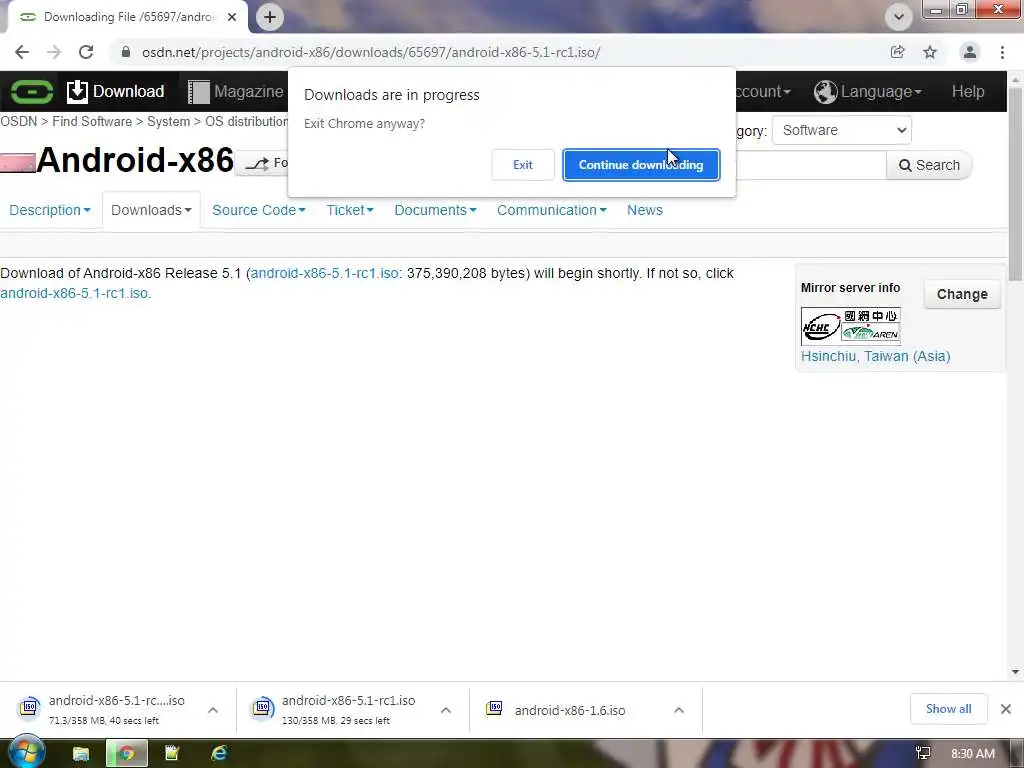The image size is (1024, 768).
Task: Open the Chrome three-dot menu
Action: [x=1002, y=52]
